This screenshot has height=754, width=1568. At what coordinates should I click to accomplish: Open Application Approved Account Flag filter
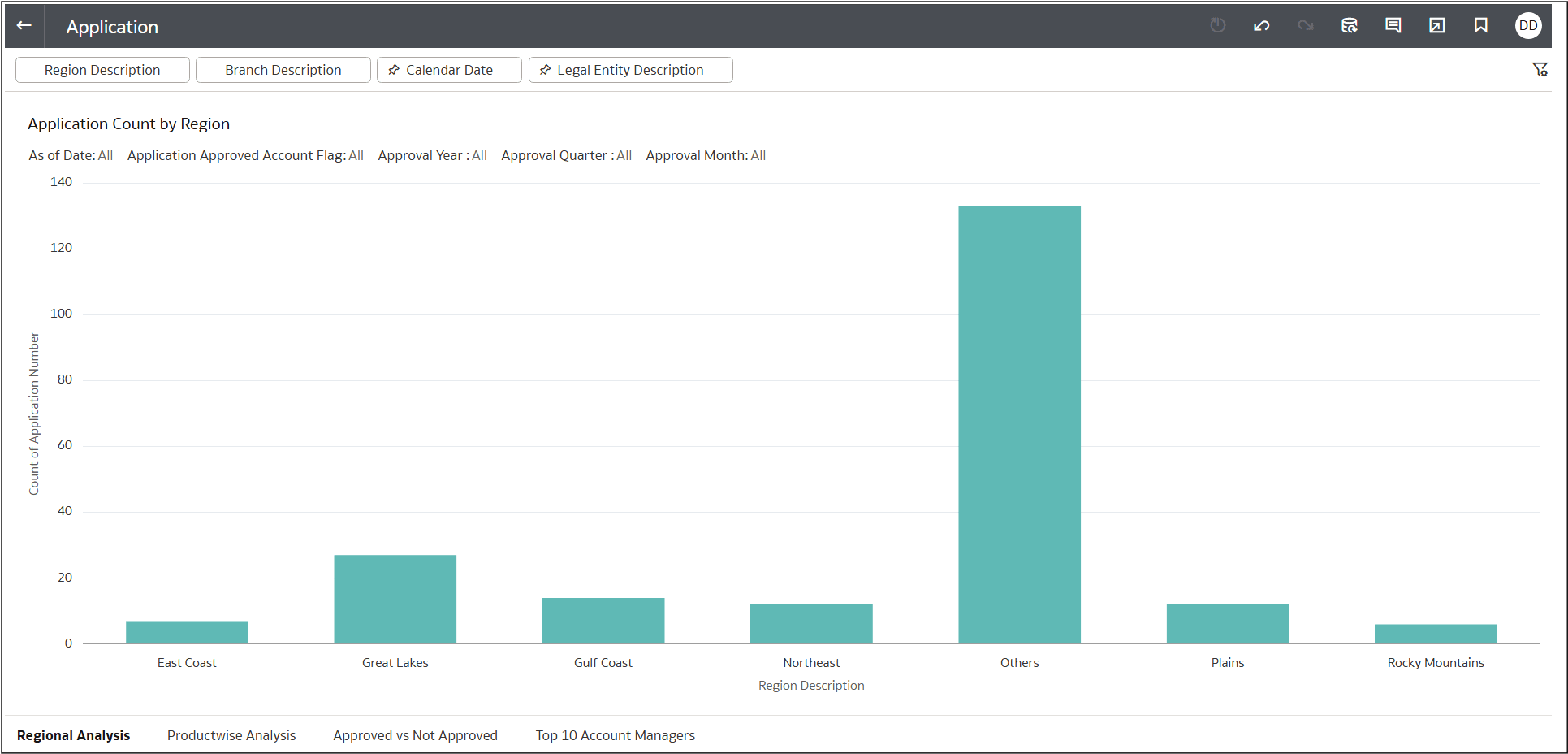coord(245,155)
